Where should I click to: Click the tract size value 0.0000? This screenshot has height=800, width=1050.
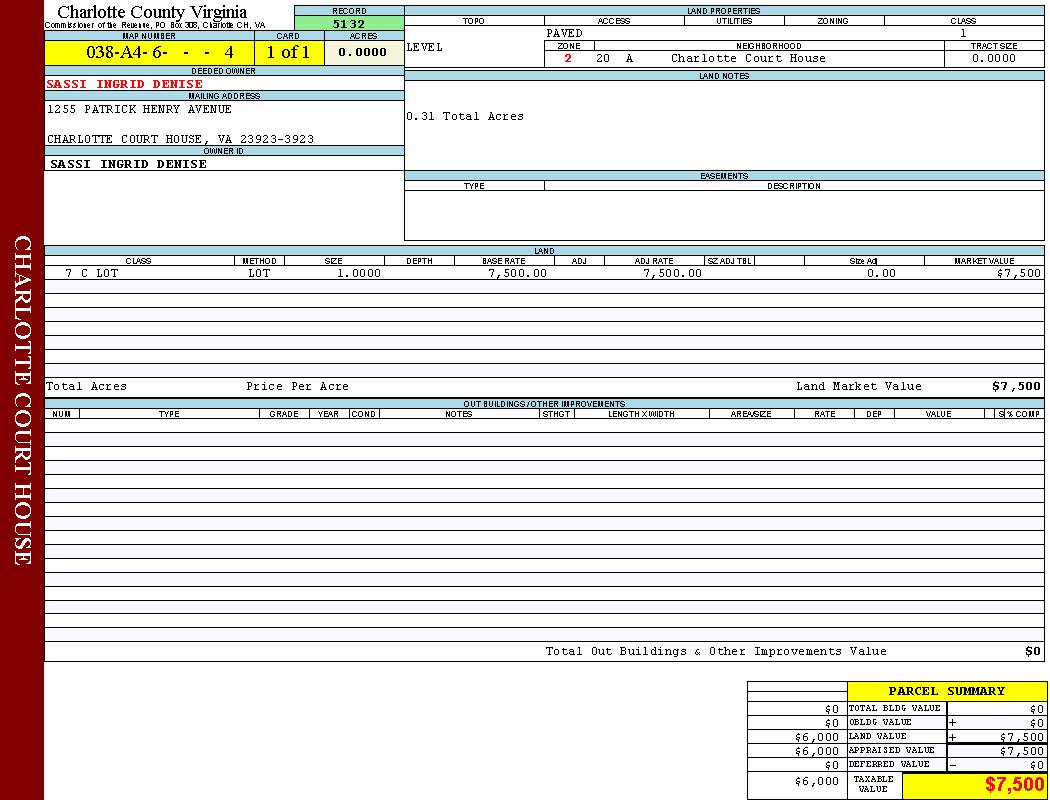994,58
